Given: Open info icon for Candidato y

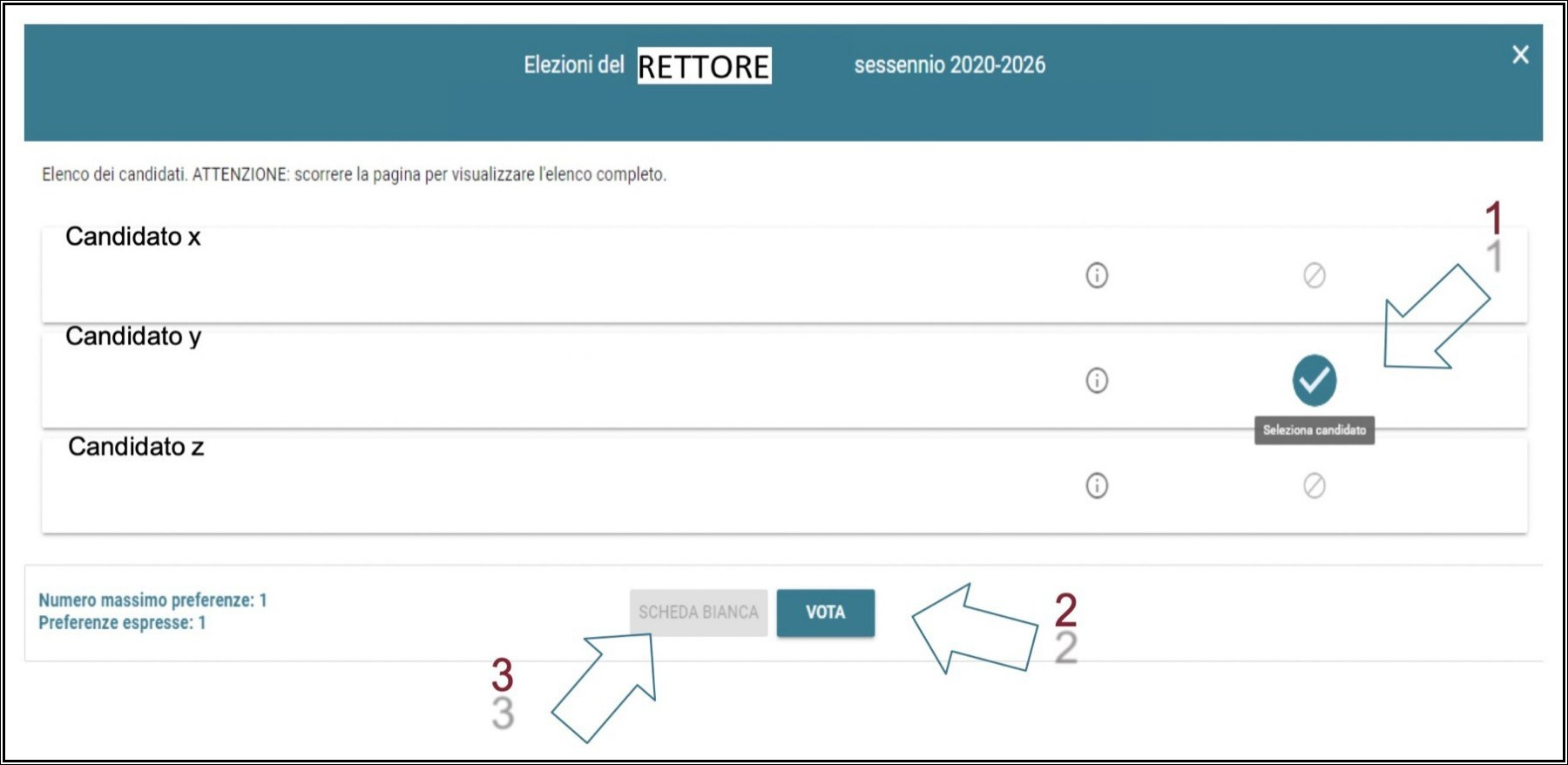Looking at the screenshot, I should tap(1097, 381).
